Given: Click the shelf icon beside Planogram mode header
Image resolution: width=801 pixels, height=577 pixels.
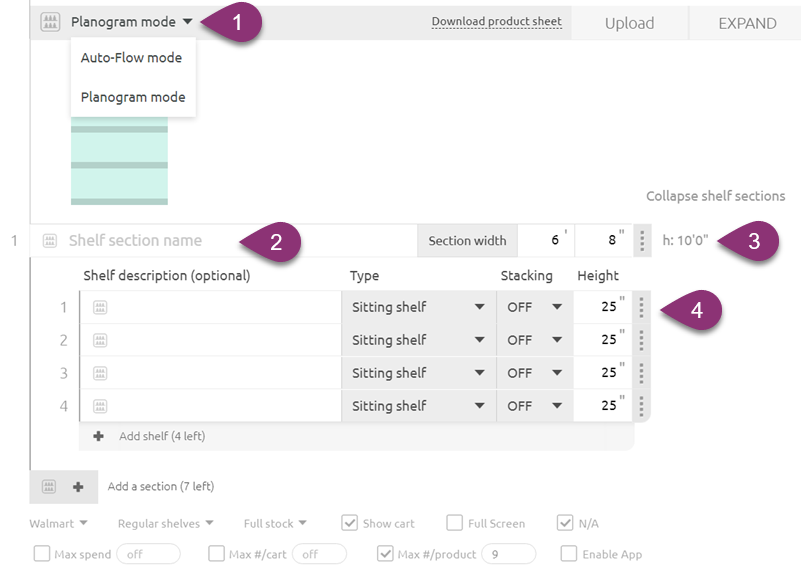Looking at the screenshot, I should point(50,22).
